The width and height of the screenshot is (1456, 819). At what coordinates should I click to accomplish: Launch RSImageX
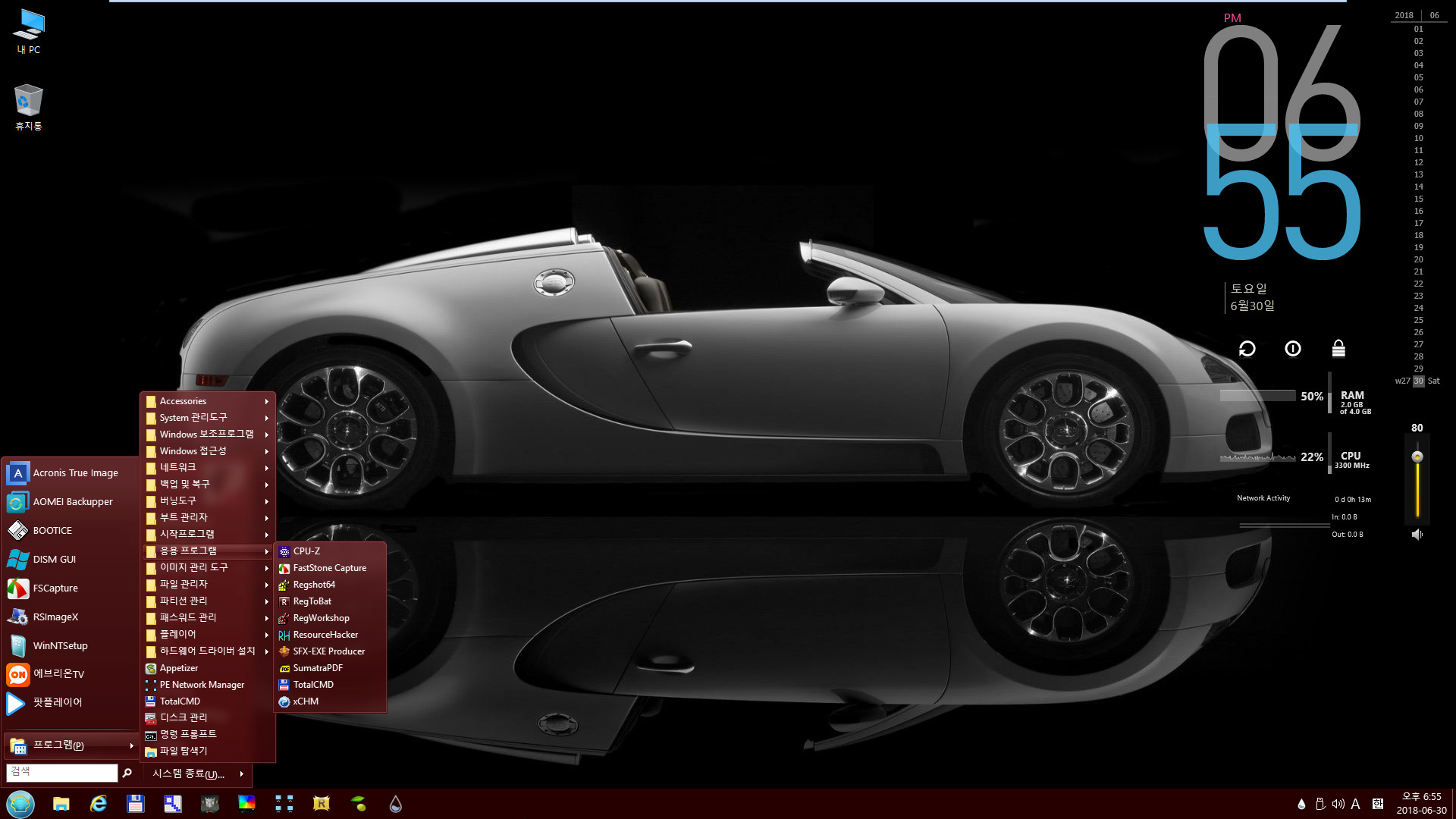(x=71, y=617)
